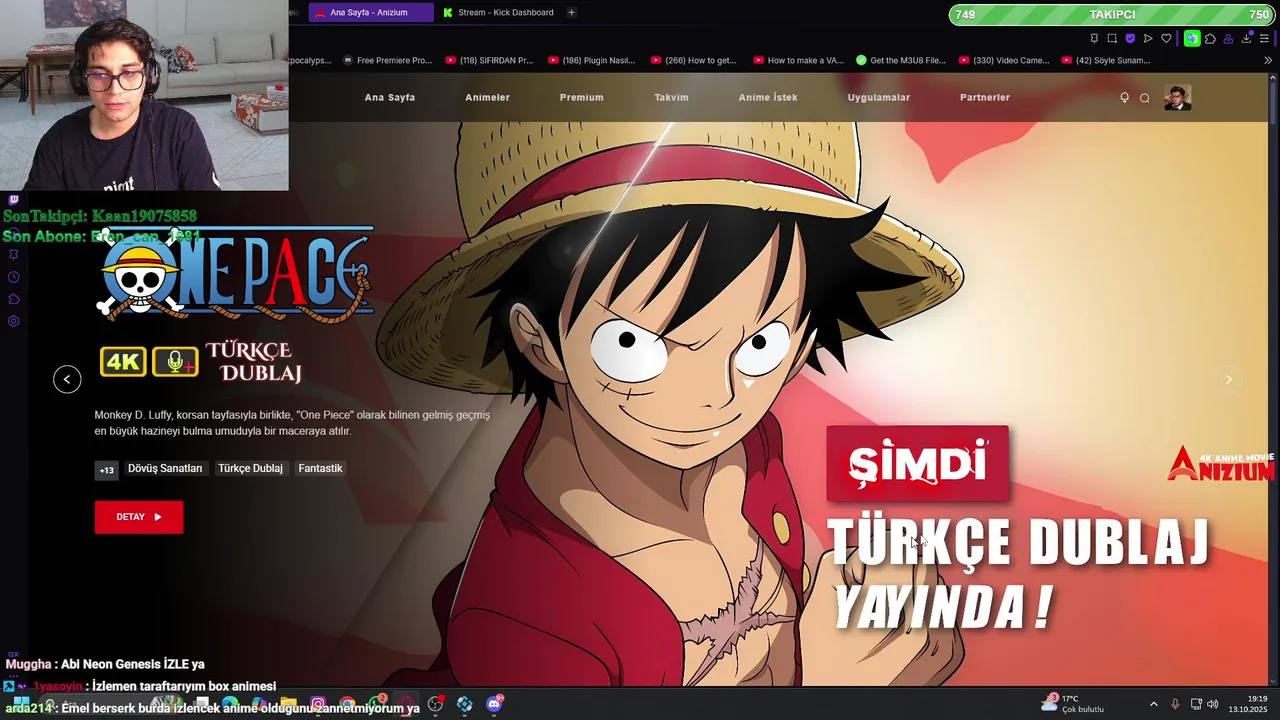1280x720 pixels.
Task: Open Chrome from the taskbar
Action: [347, 704]
